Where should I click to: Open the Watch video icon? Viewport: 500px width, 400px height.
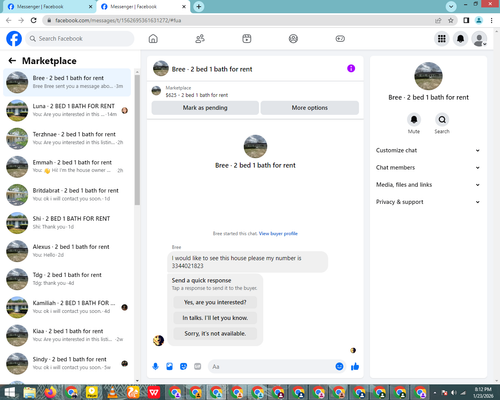pyautogui.click(x=247, y=39)
